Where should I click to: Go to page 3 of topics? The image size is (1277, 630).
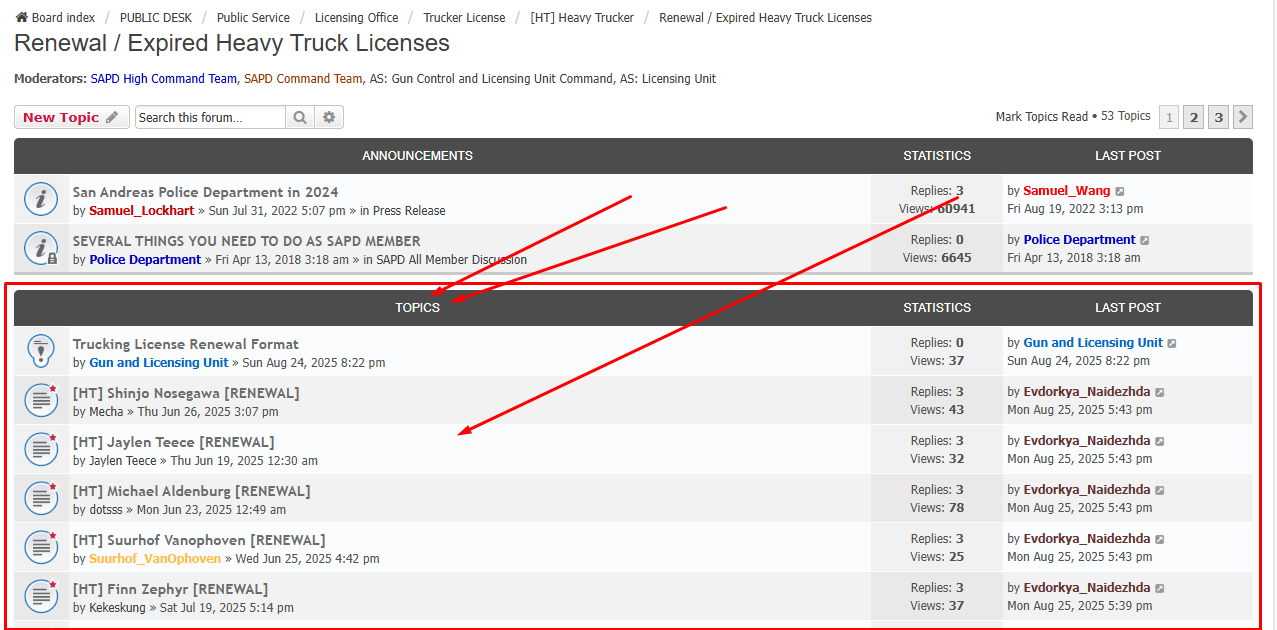click(x=1218, y=117)
